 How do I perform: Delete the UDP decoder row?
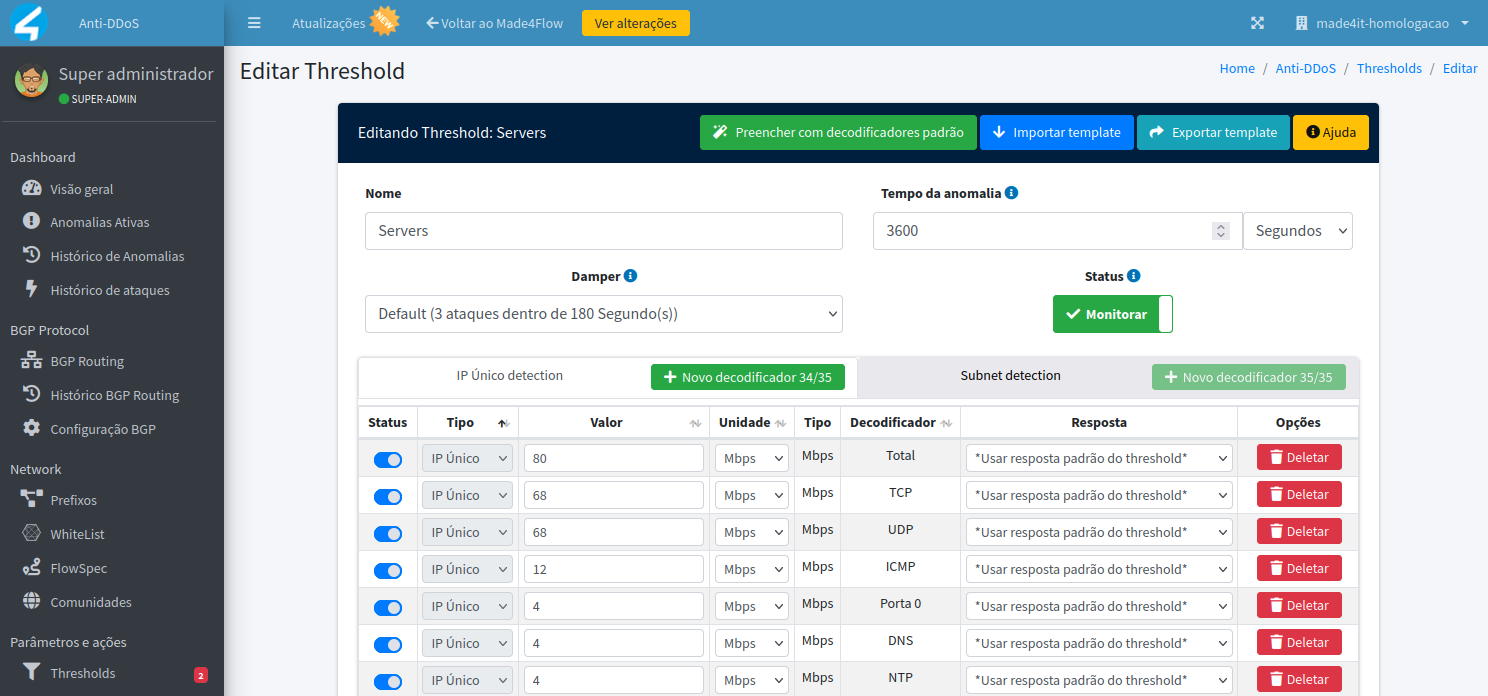(x=1298, y=532)
